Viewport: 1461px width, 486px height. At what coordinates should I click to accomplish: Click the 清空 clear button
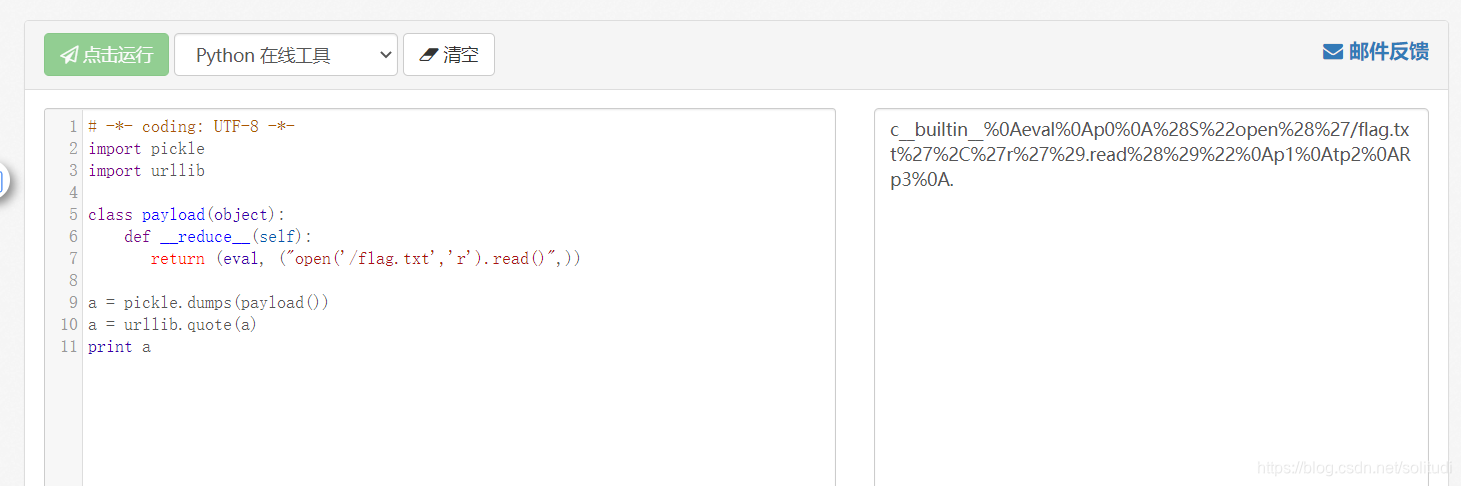(x=449, y=55)
